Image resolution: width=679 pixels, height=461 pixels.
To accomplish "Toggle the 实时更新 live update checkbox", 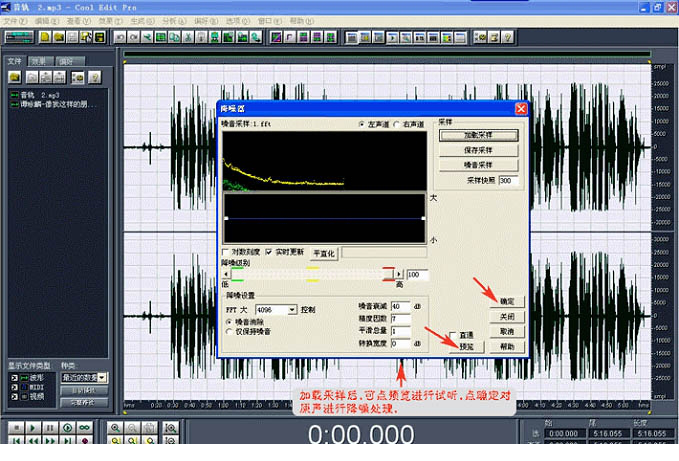I will [268, 252].
